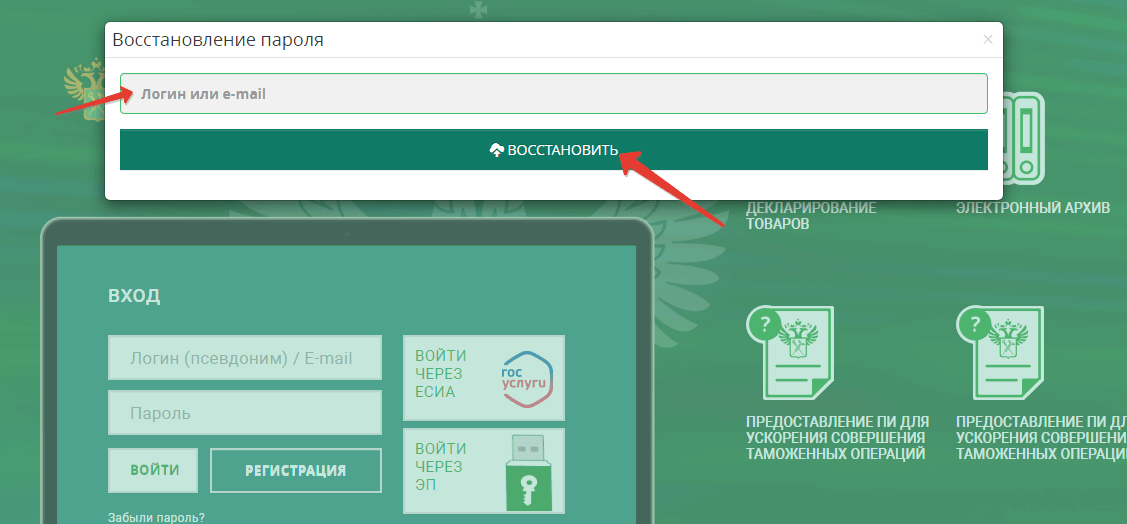Focus the 'Логин или e-mail' recovery field
This screenshot has height=524, width=1127.
[x=553, y=94]
